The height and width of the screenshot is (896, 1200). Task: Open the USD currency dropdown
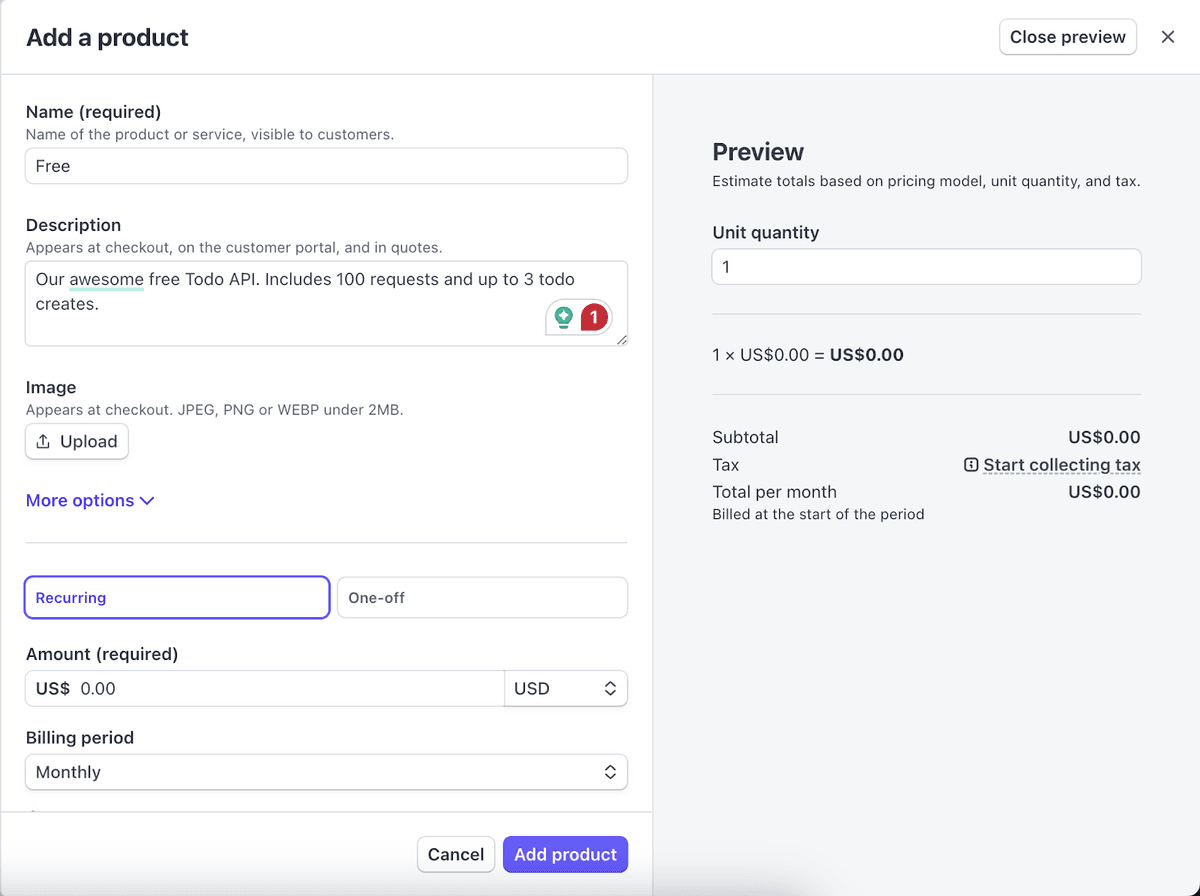(566, 688)
